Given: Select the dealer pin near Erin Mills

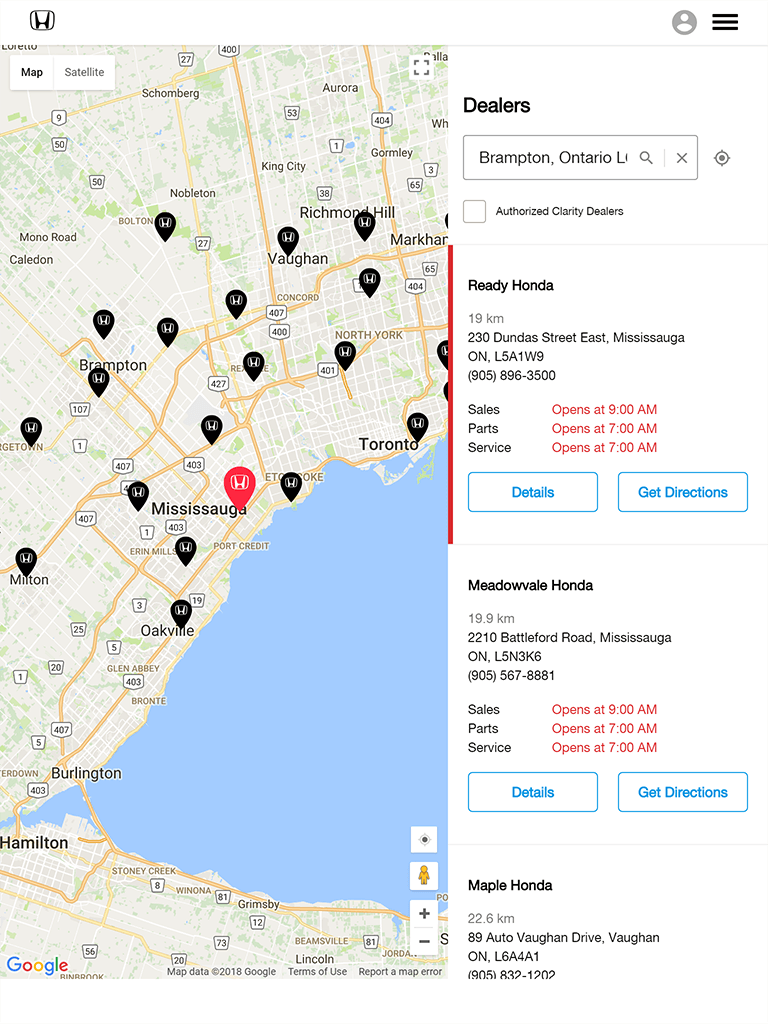Looking at the screenshot, I should tap(186, 551).
